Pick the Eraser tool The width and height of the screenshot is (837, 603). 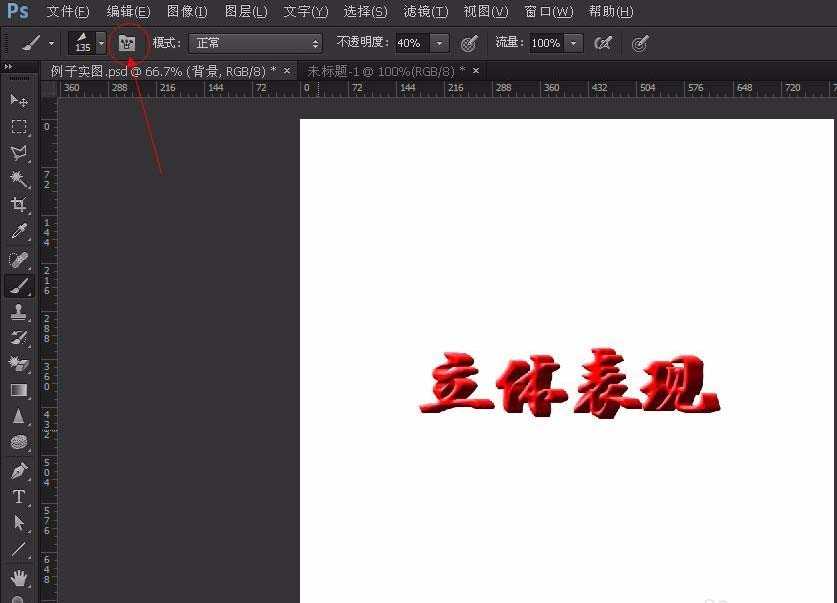18,363
